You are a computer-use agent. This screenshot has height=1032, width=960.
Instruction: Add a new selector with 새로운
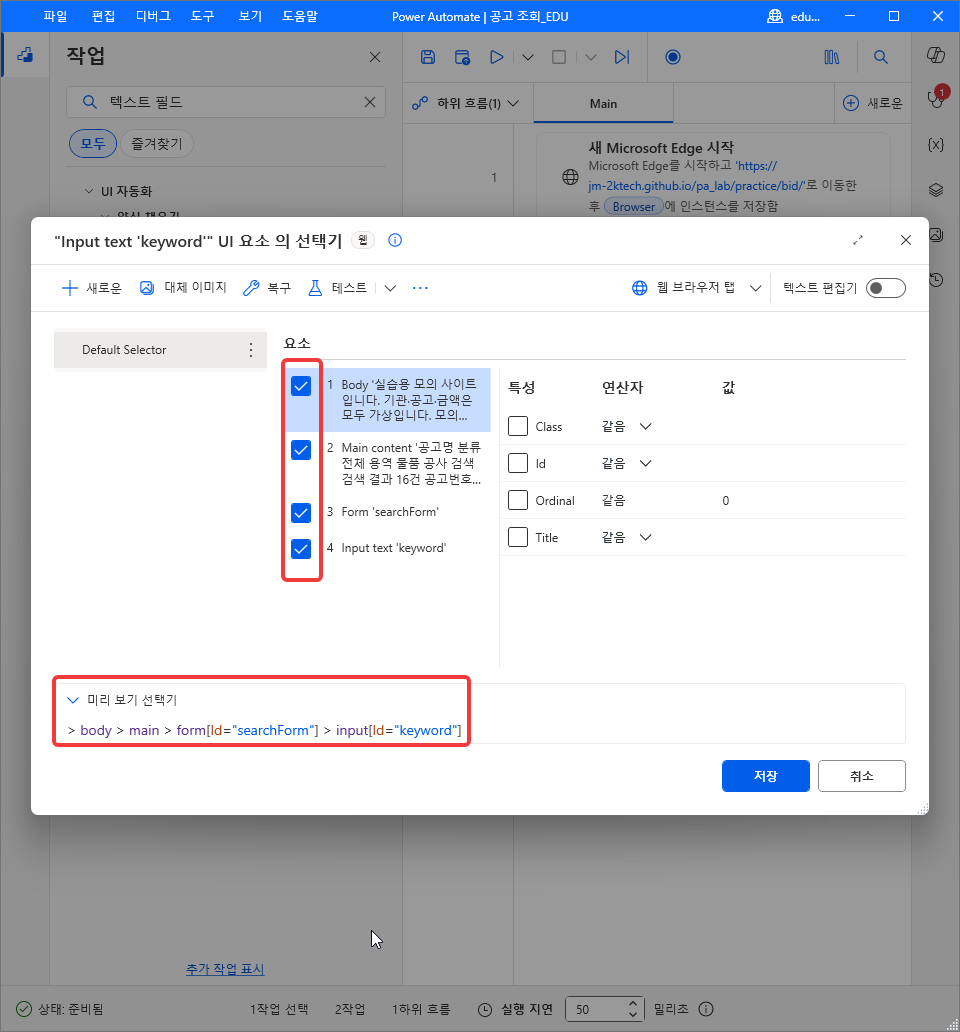(91, 288)
